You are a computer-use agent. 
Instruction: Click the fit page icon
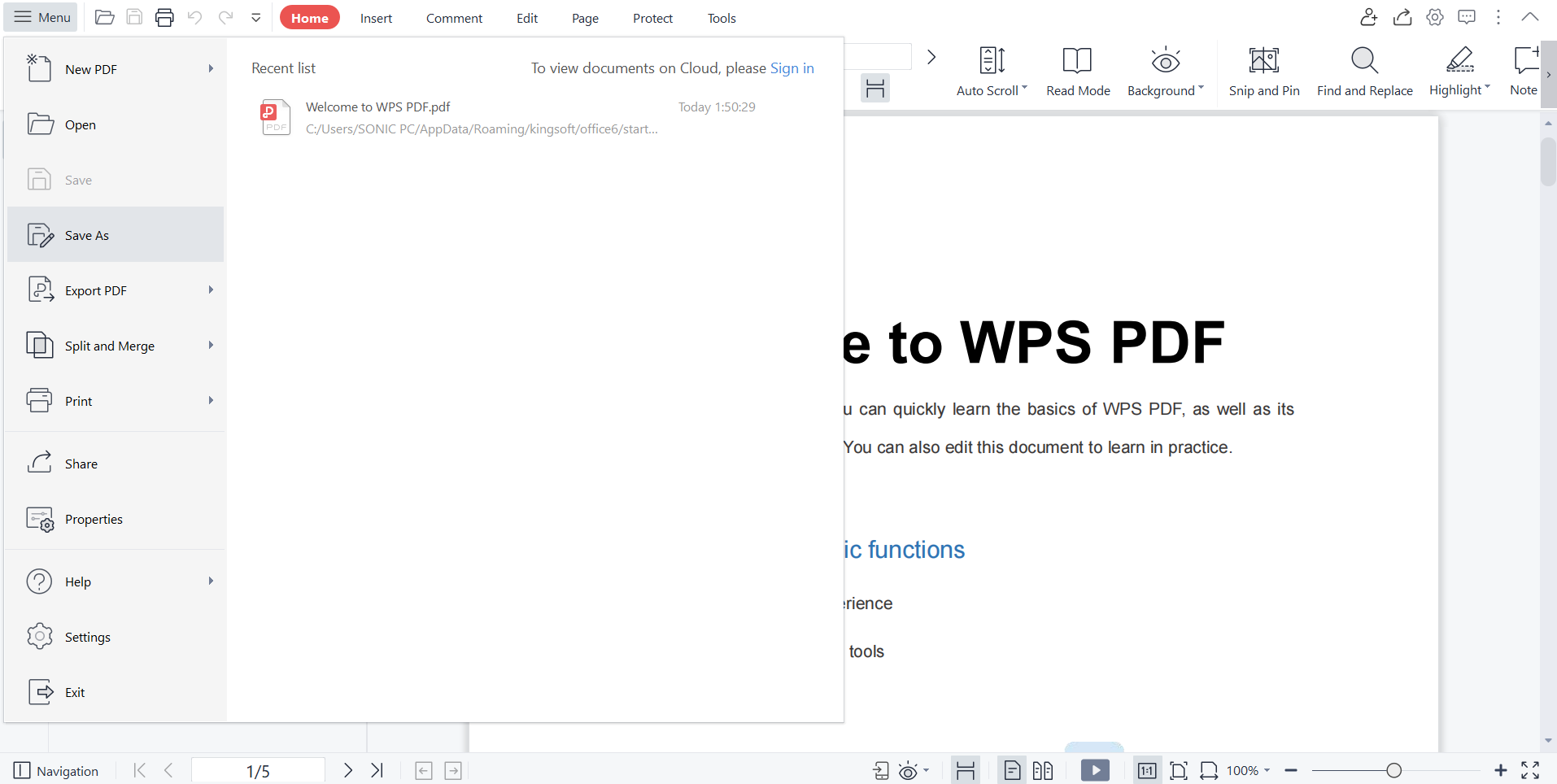pos(1179,770)
